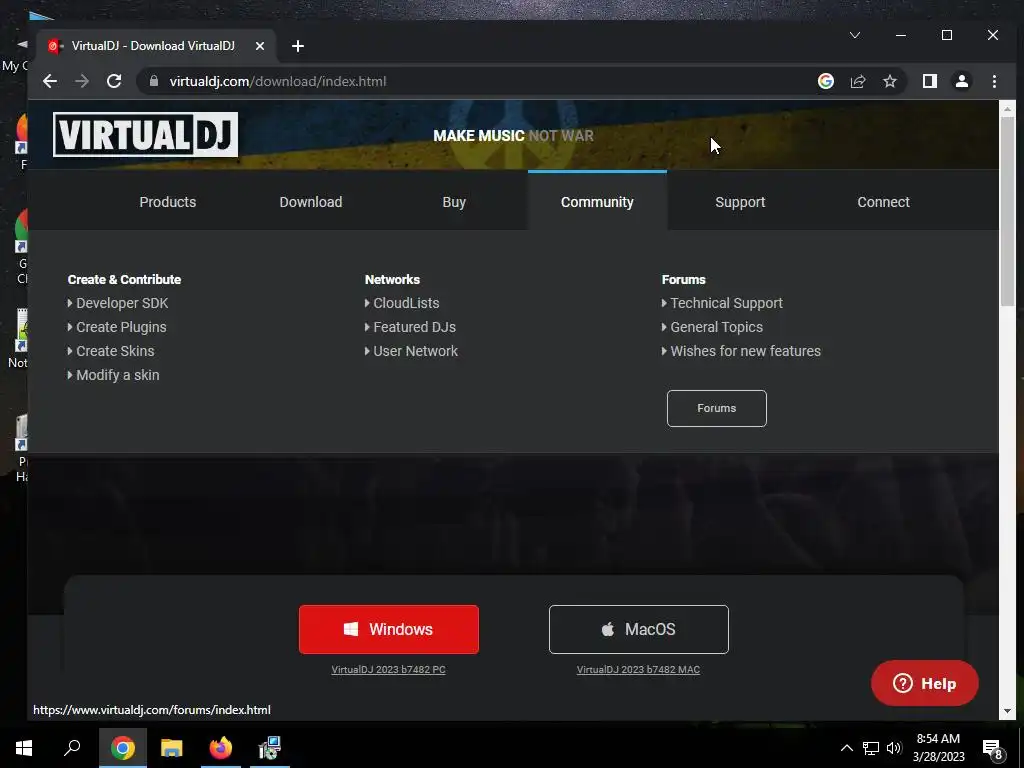Open the notification center icon
Image resolution: width=1024 pixels, height=768 pixels.
(993, 749)
